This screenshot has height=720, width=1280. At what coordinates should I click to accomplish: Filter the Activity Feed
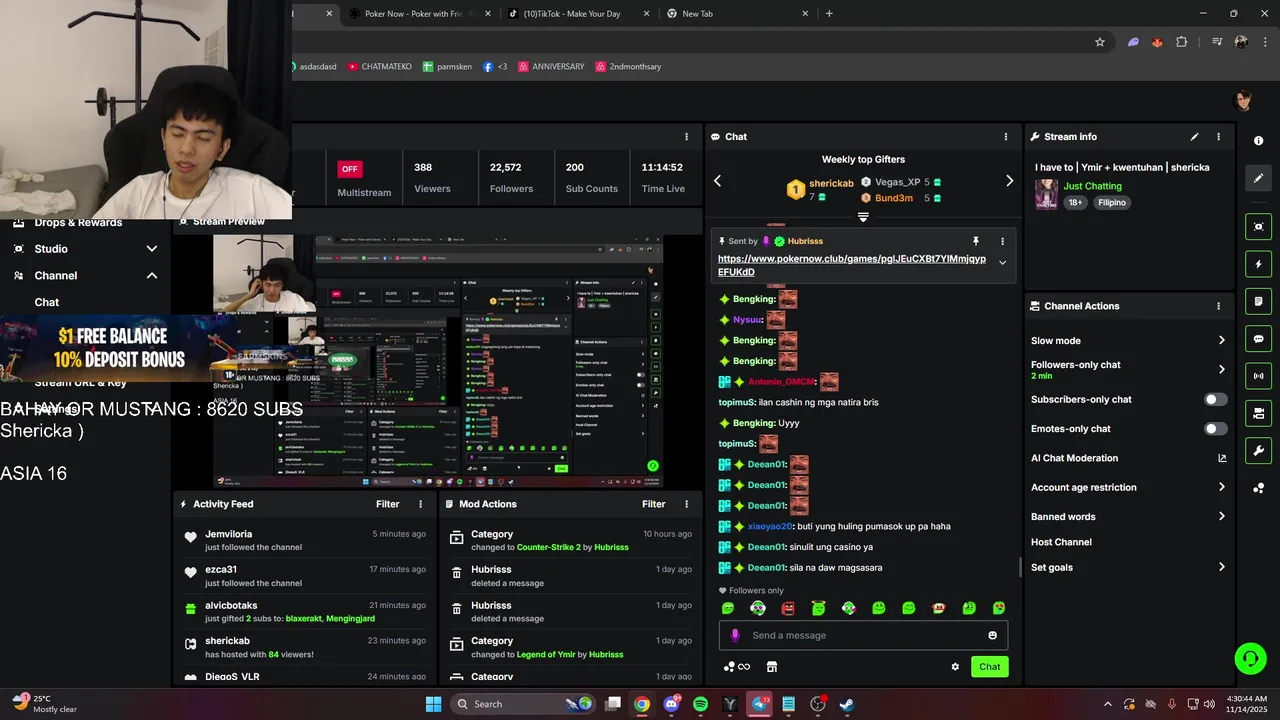click(387, 504)
